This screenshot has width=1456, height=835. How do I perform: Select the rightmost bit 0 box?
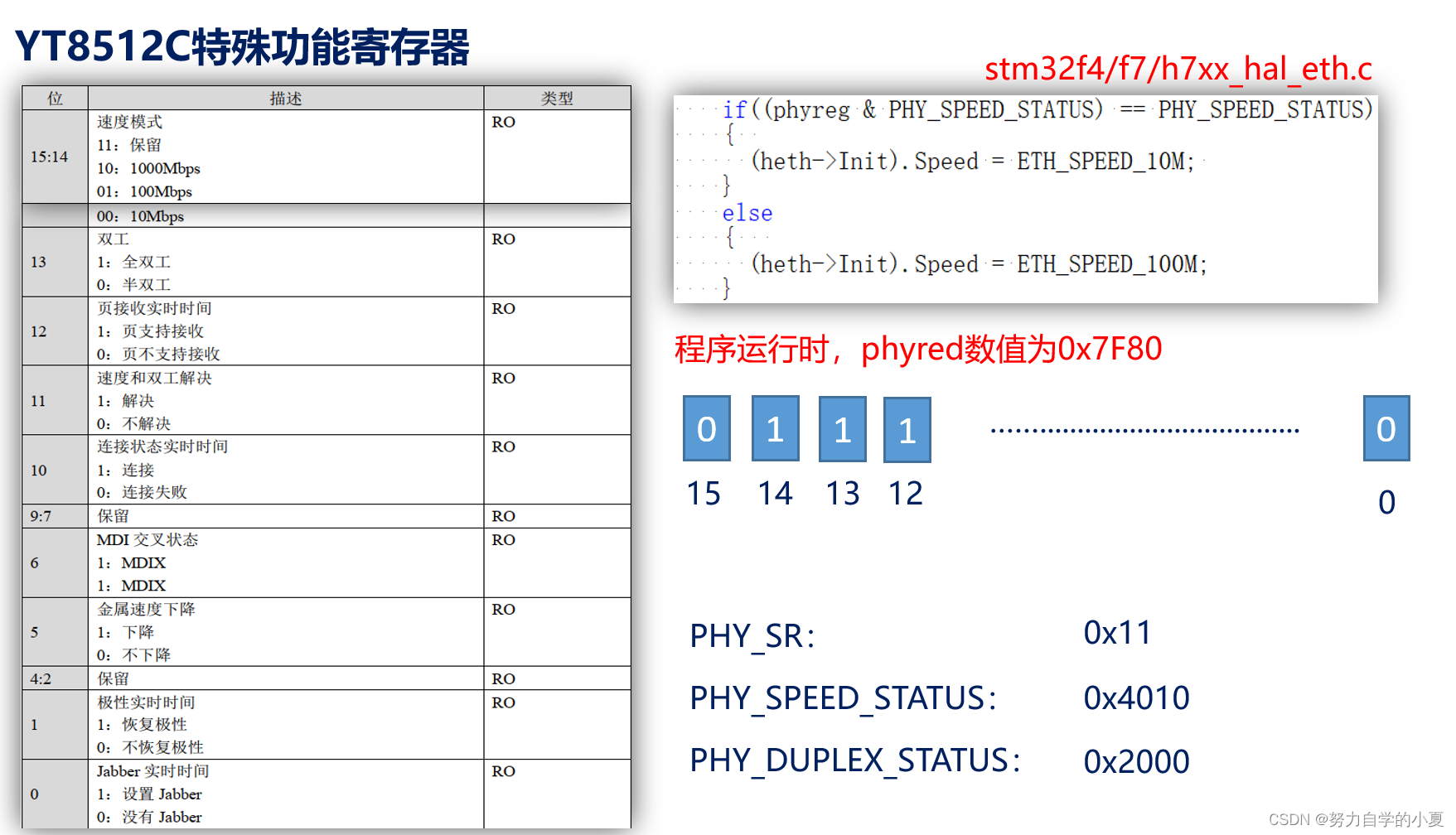pos(1386,428)
